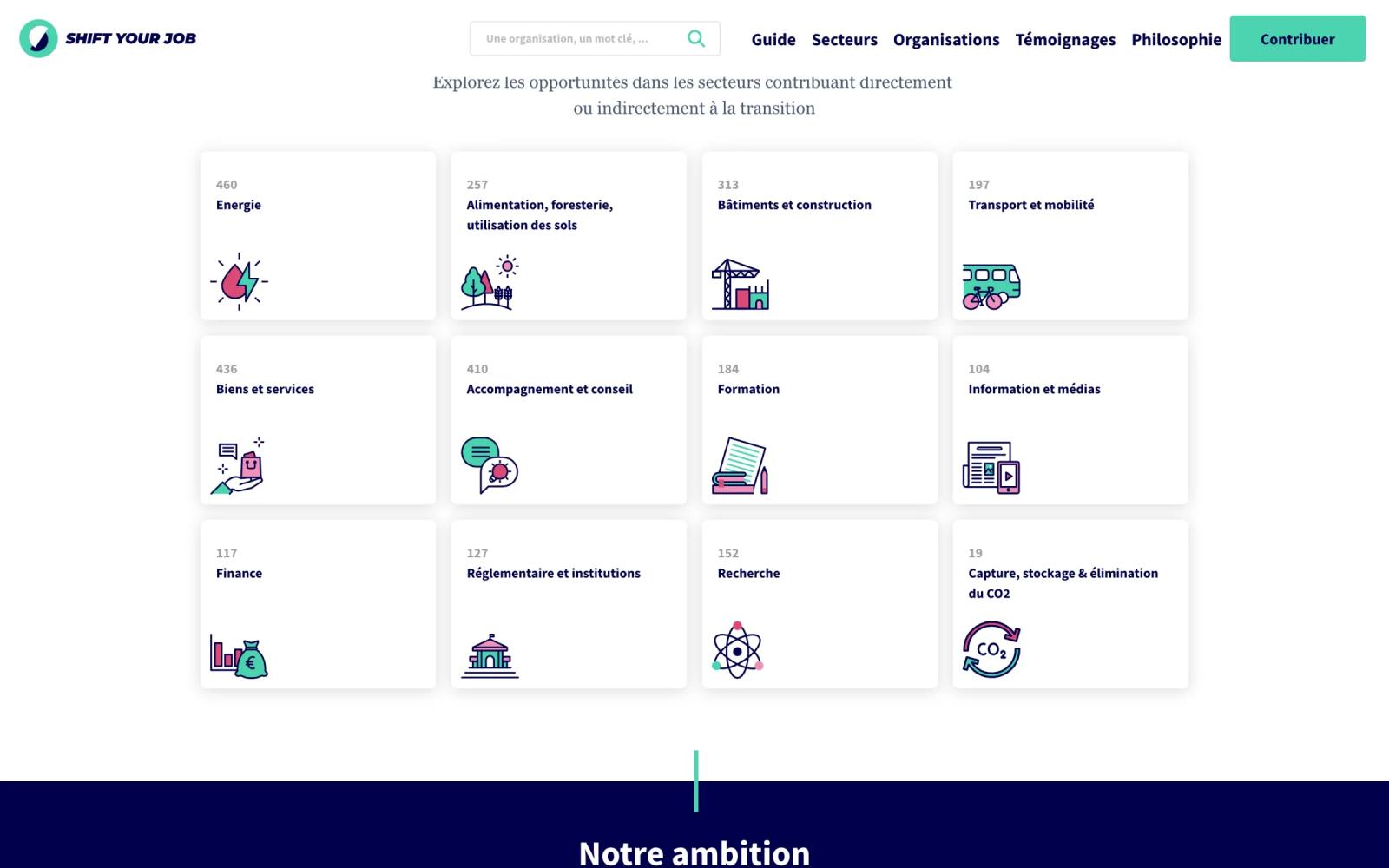
Task: Click the euro money bag Finance icon
Action: [239, 655]
